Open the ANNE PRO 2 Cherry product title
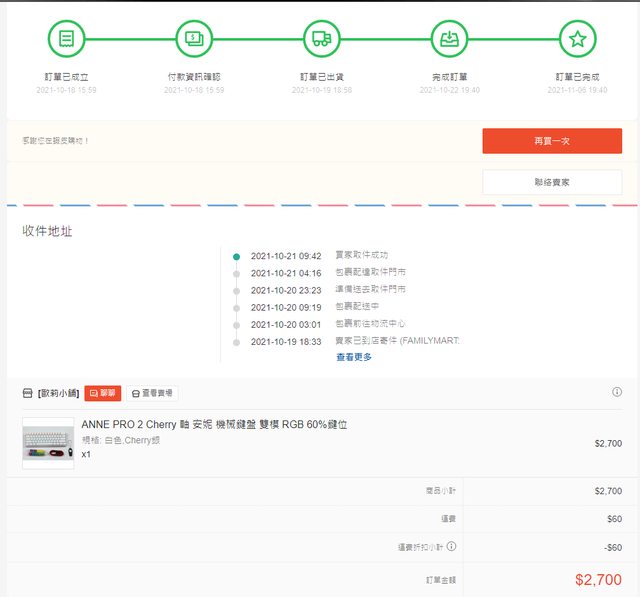Image resolution: width=640 pixels, height=597 pixels. click(x=214, y=425)
